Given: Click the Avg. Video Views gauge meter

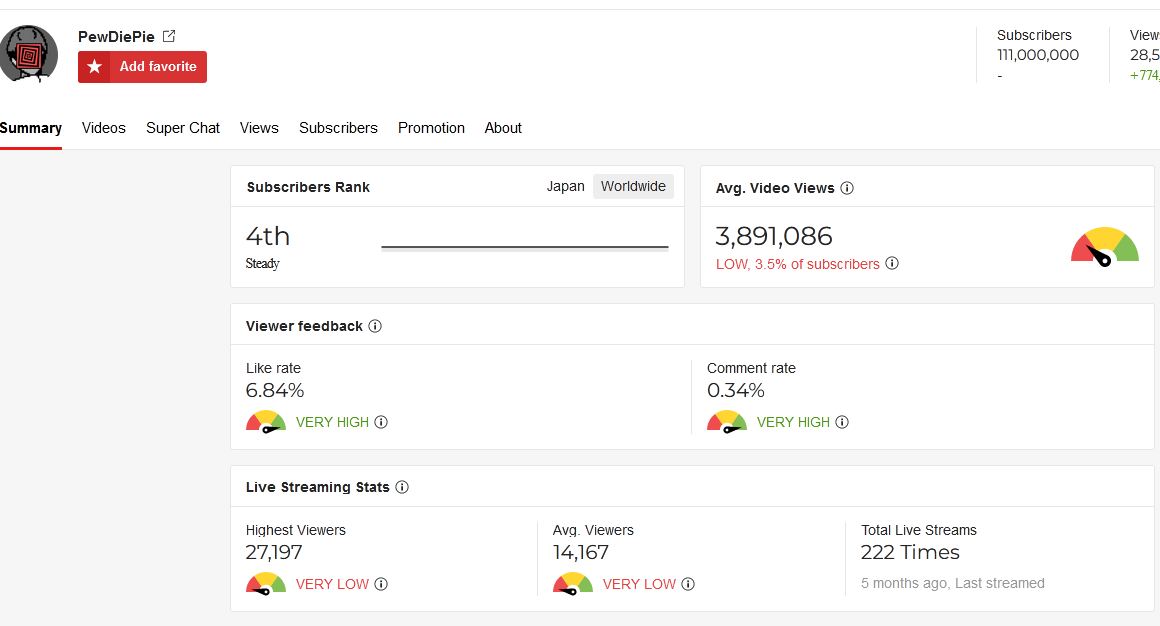Looking at the screenshot, I should [x=1105, y=246].
